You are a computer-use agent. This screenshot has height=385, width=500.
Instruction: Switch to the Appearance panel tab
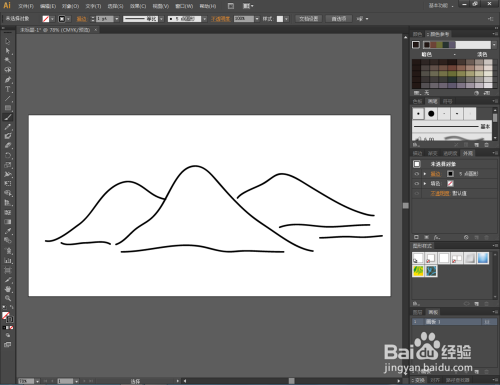[x=467, y=153]
